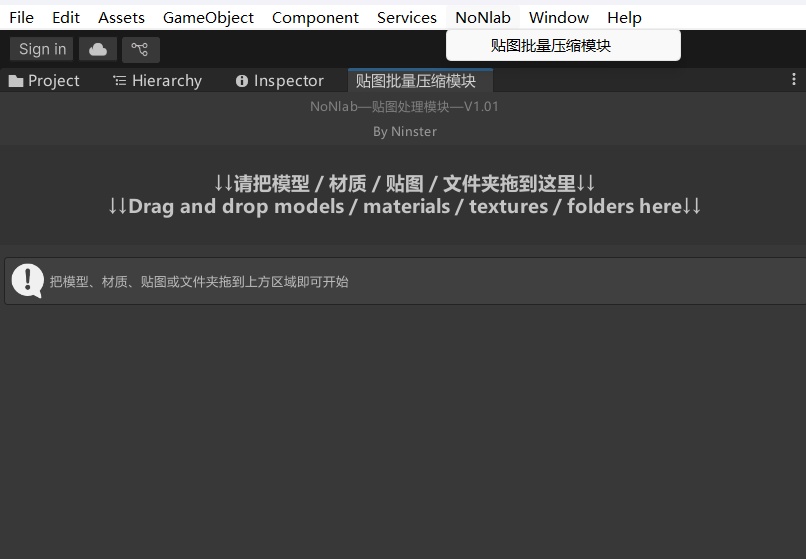This screenshot has height=559, width=806.
Task: Open the cloud services icon
Action: pos(98,49)
